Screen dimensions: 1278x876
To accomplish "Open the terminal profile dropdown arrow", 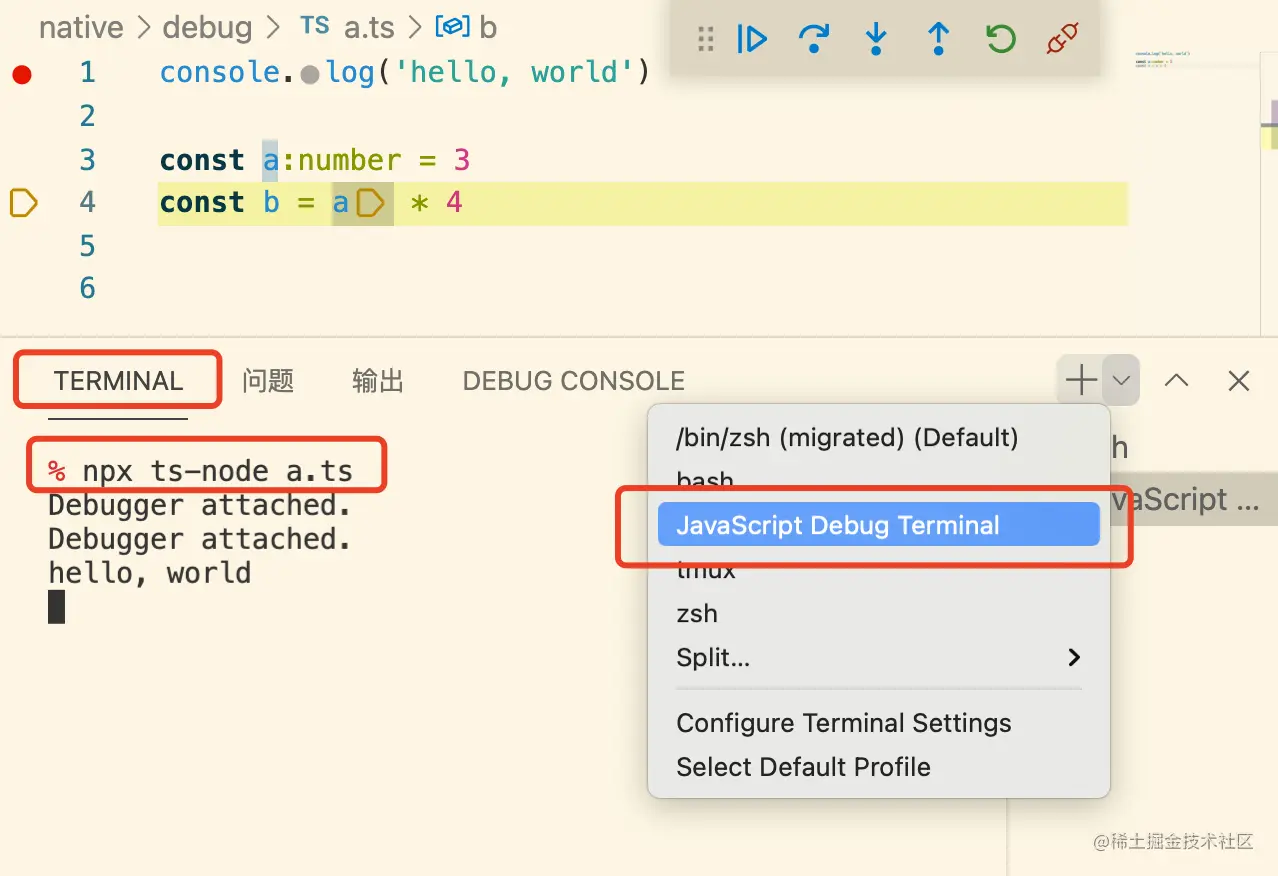I will tap(1120, 380).
